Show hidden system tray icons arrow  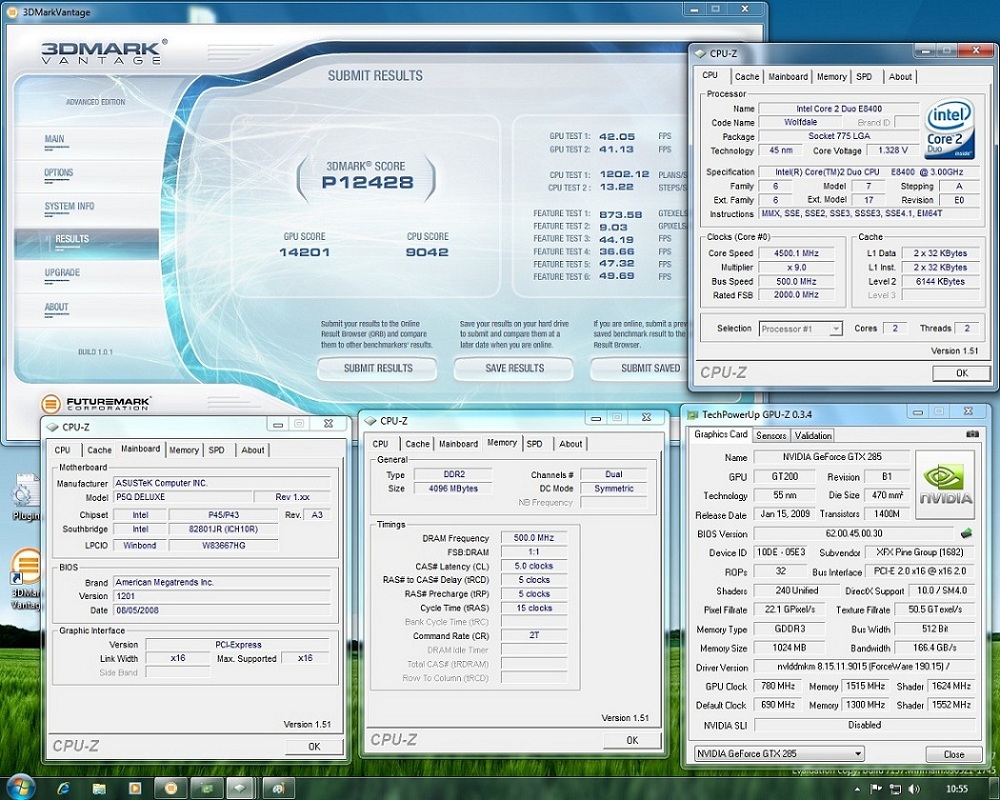tap(857, 789)
